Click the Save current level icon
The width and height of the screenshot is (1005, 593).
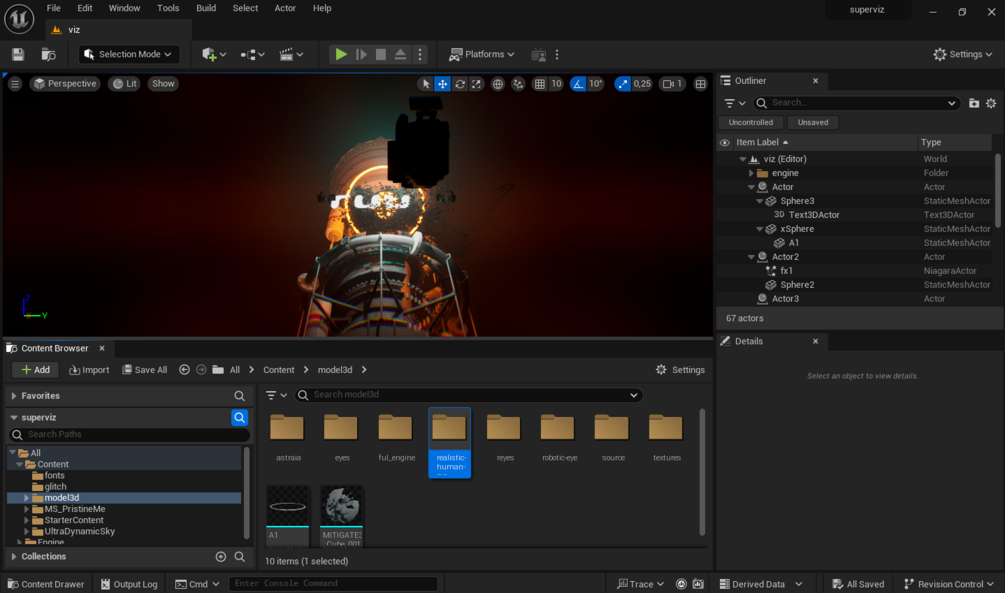18,54
